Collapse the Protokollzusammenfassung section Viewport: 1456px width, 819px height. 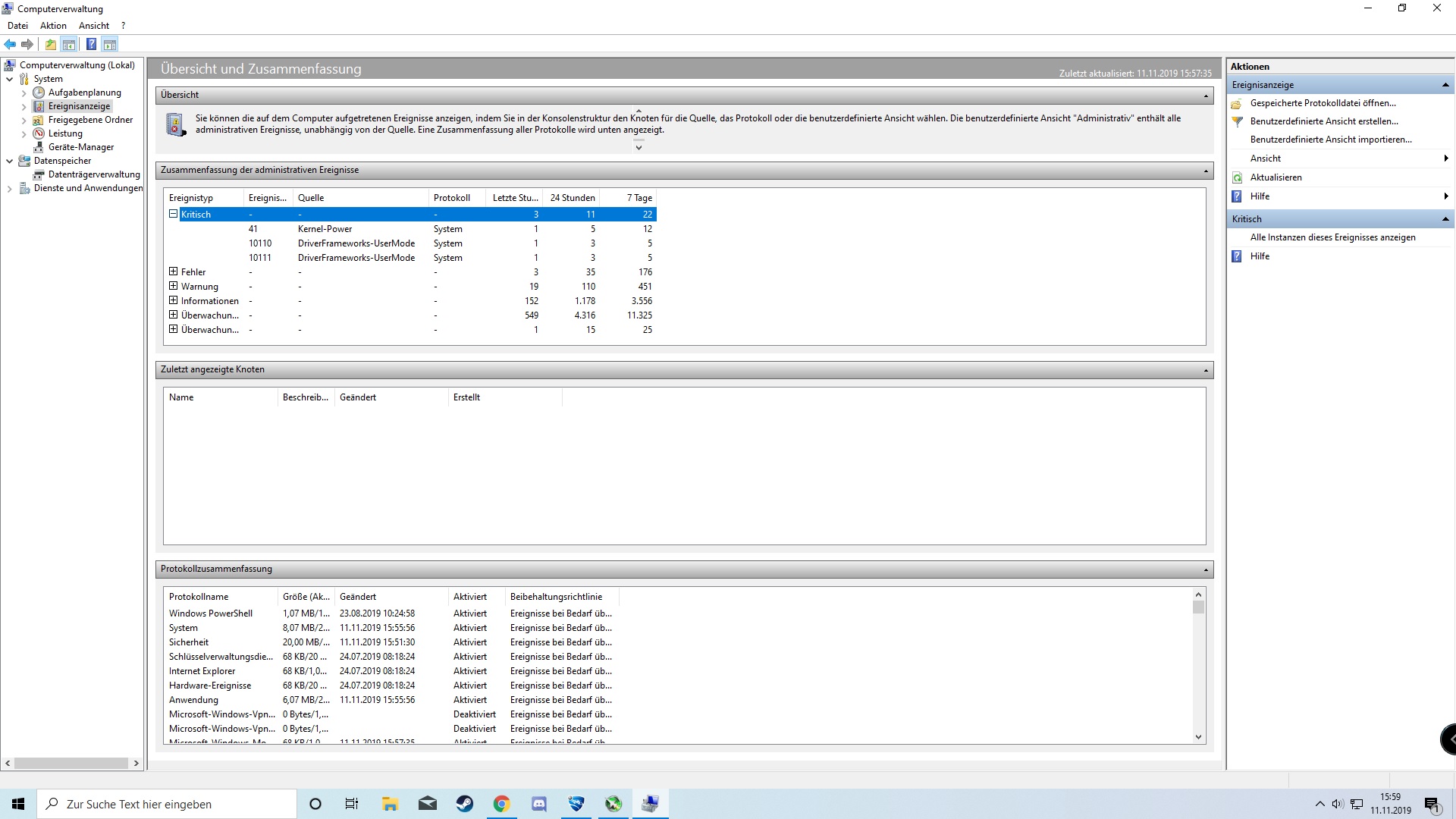[x=1205, y=570]
